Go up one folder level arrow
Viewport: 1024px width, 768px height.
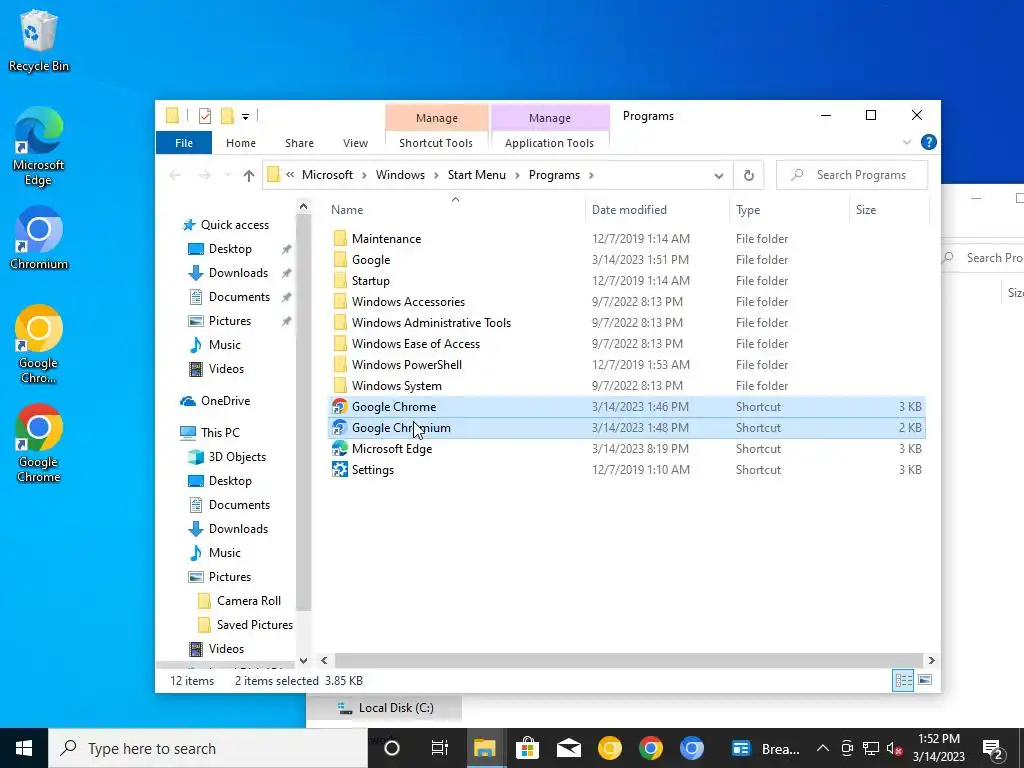pos(248,175)
